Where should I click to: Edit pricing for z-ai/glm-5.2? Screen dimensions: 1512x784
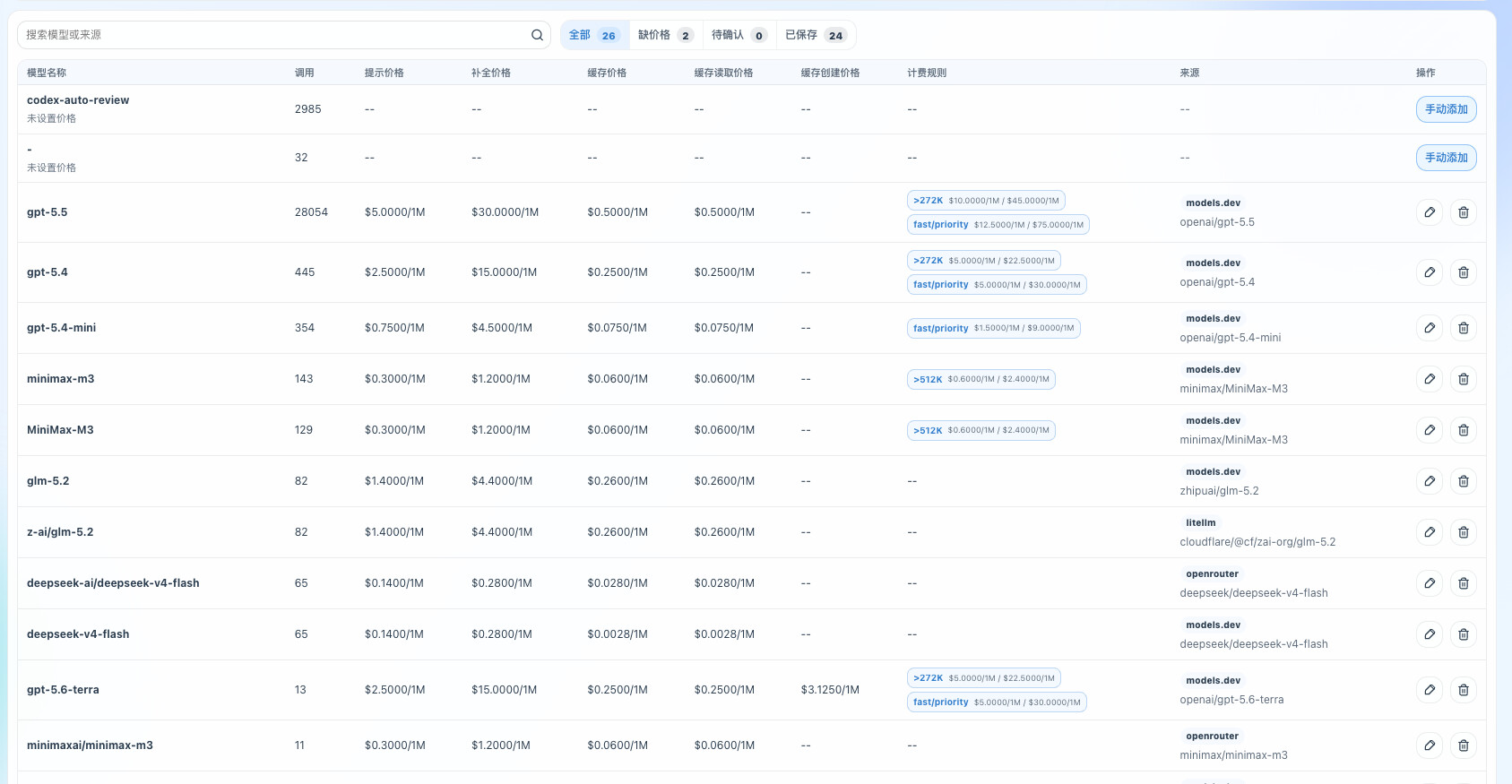tap(1430, 532)
